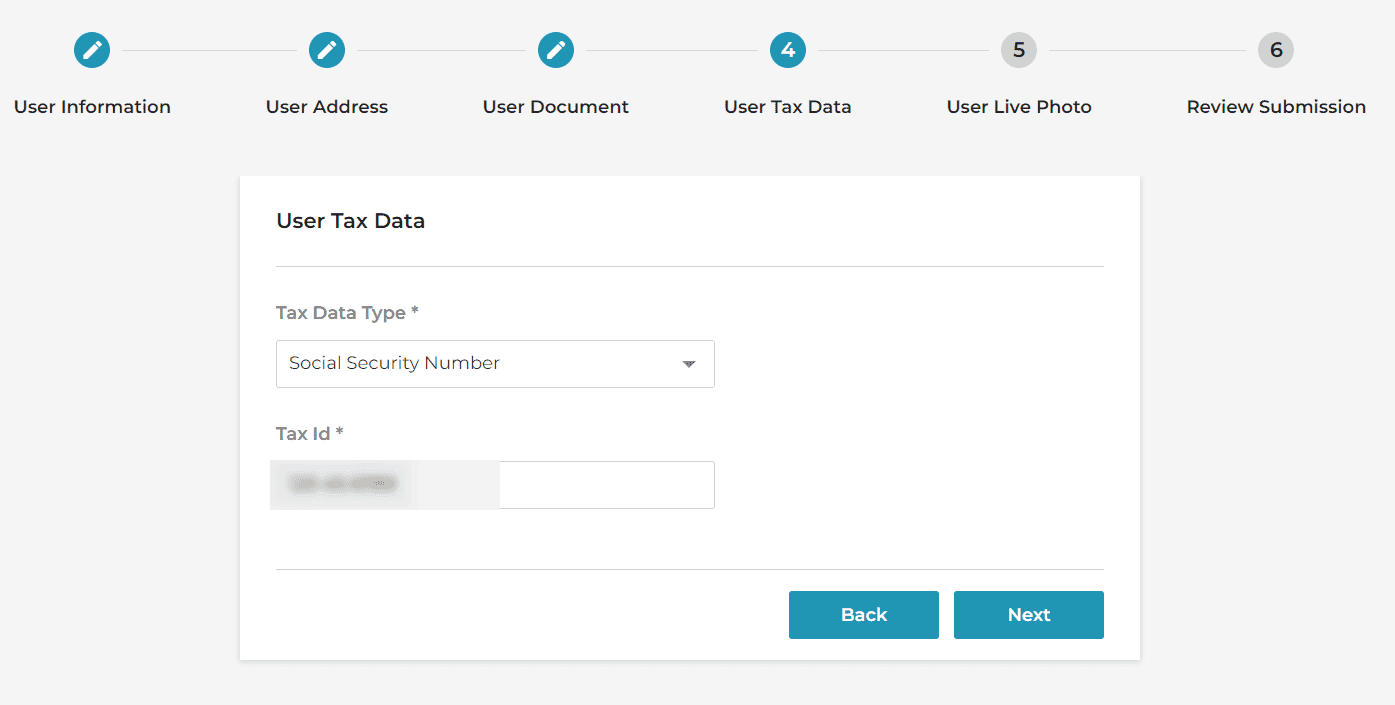Click the User Document pencil step icon
Screen dimensions: 1395x705
(x=556, y=50)
